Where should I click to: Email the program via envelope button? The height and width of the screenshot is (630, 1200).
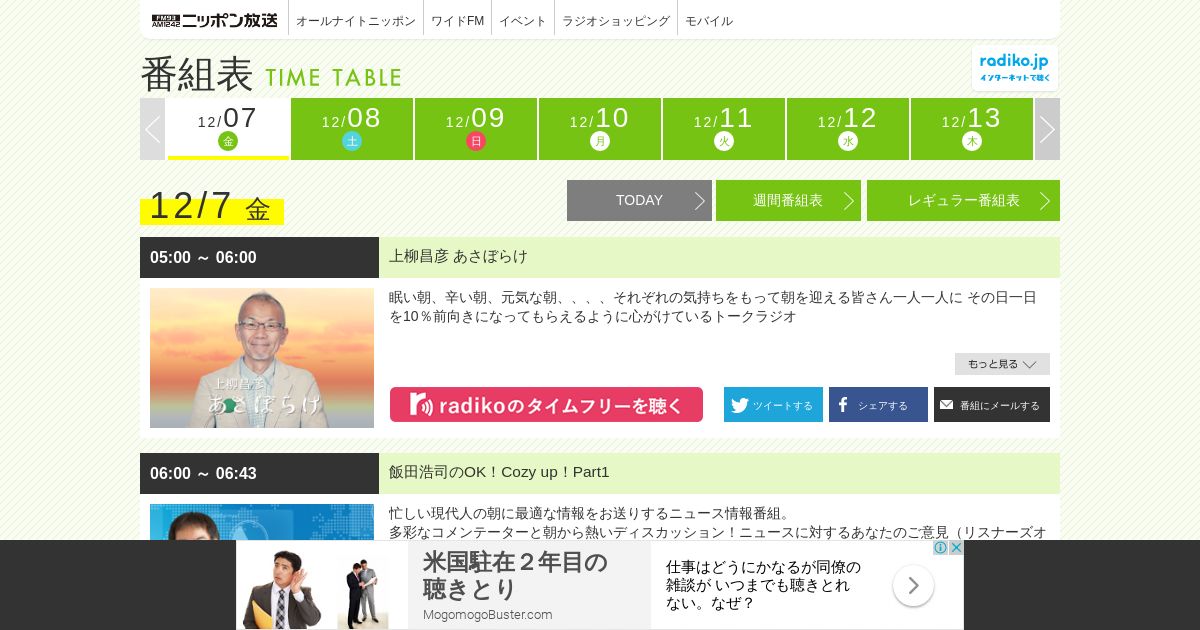point(992,405)
